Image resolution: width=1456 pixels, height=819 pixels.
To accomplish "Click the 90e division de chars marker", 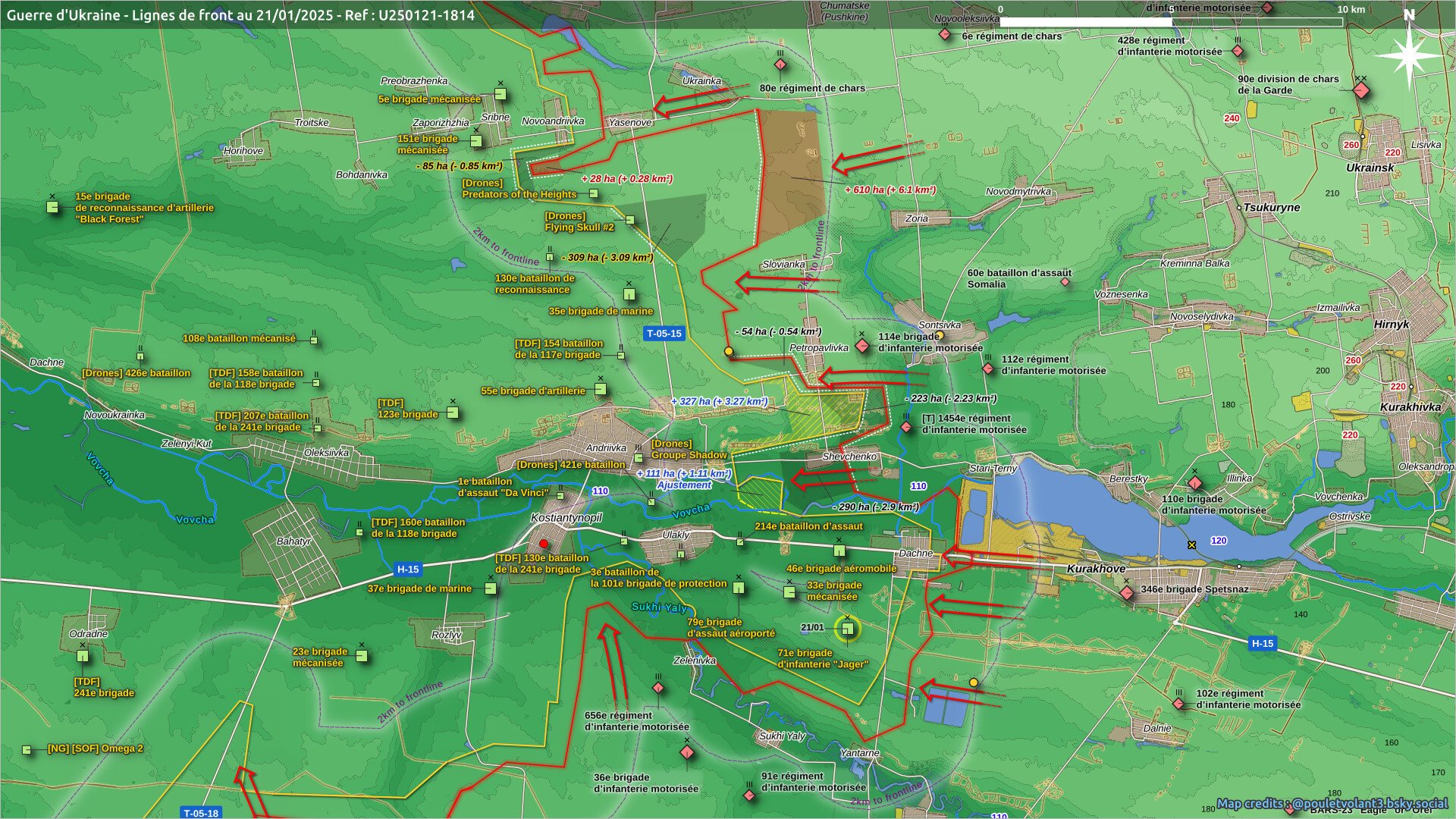I will click(1362, 91).
